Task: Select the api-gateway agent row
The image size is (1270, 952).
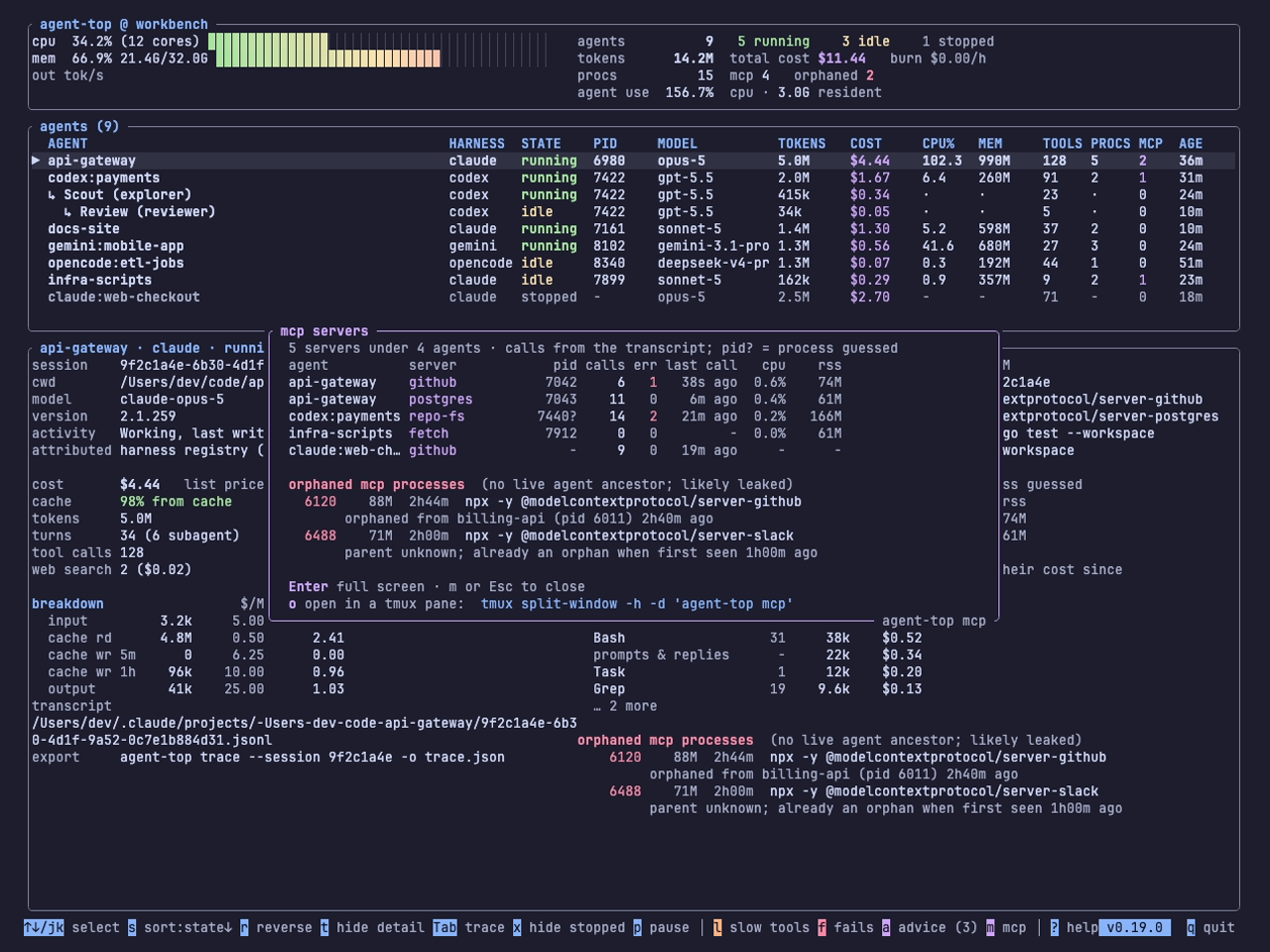Action: [633, 161]
